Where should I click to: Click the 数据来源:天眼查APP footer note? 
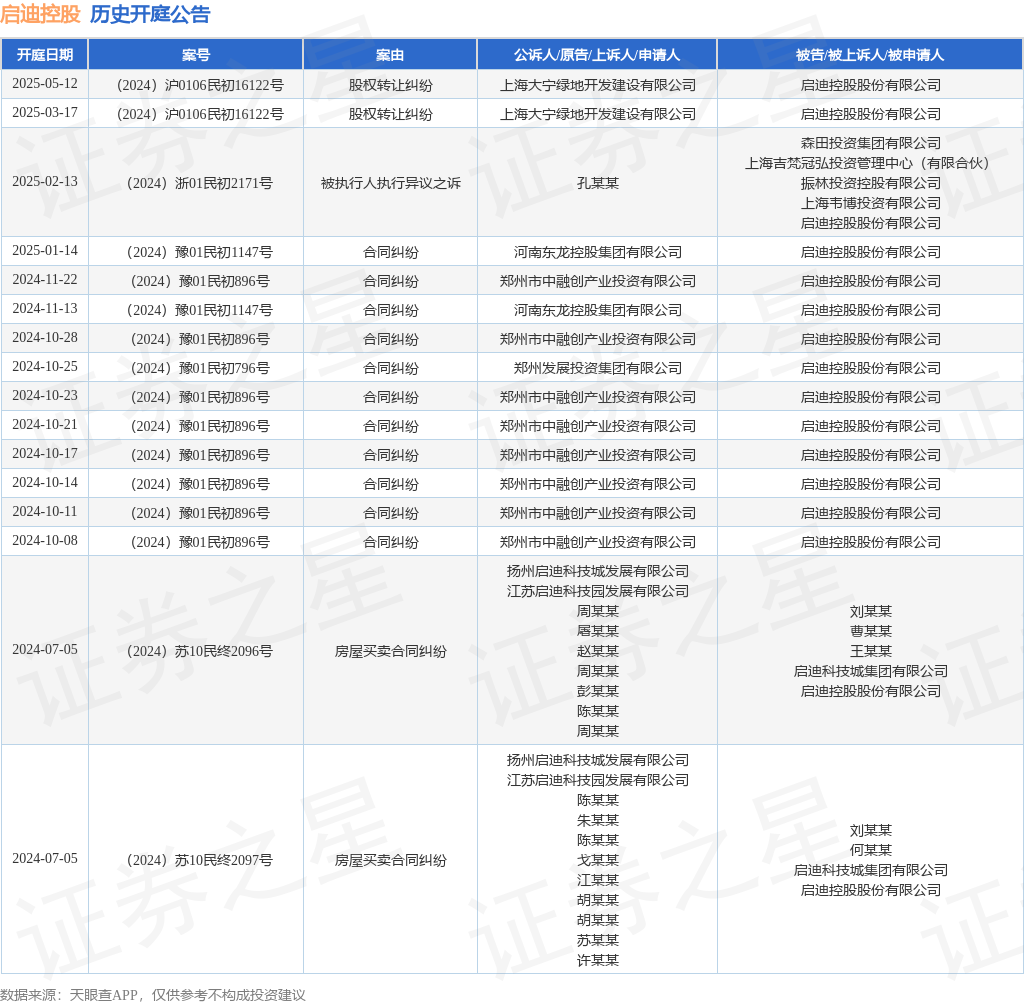pos(153,995)
